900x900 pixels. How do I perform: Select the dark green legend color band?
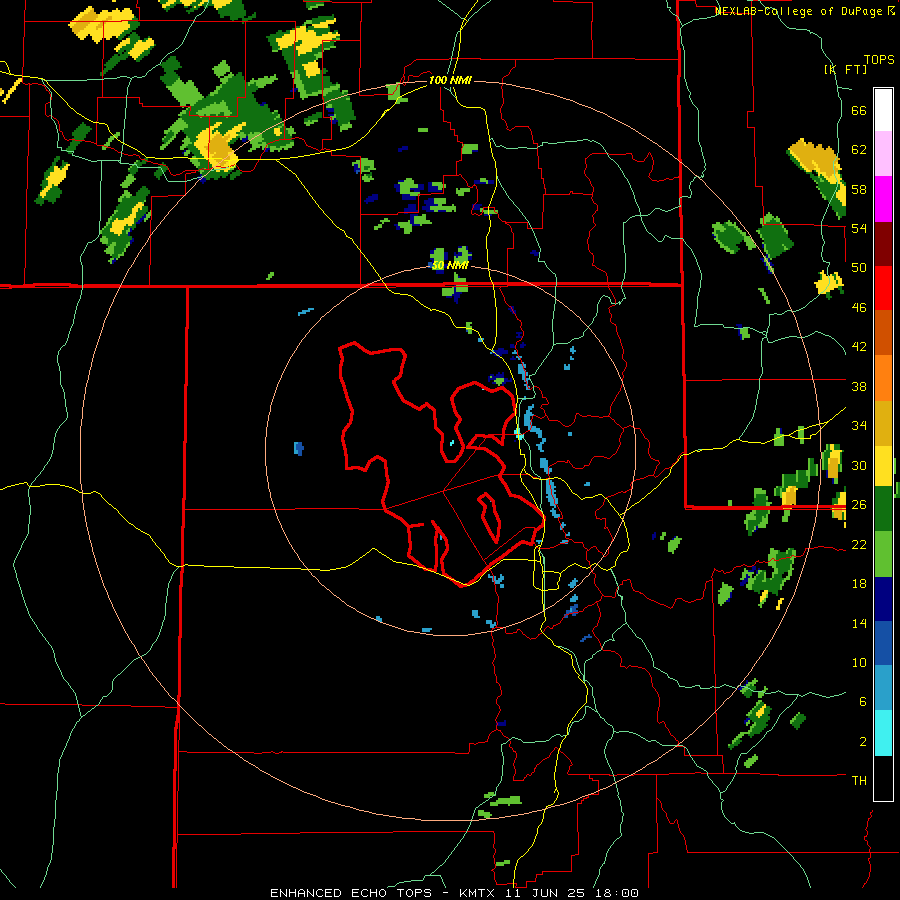883,509
